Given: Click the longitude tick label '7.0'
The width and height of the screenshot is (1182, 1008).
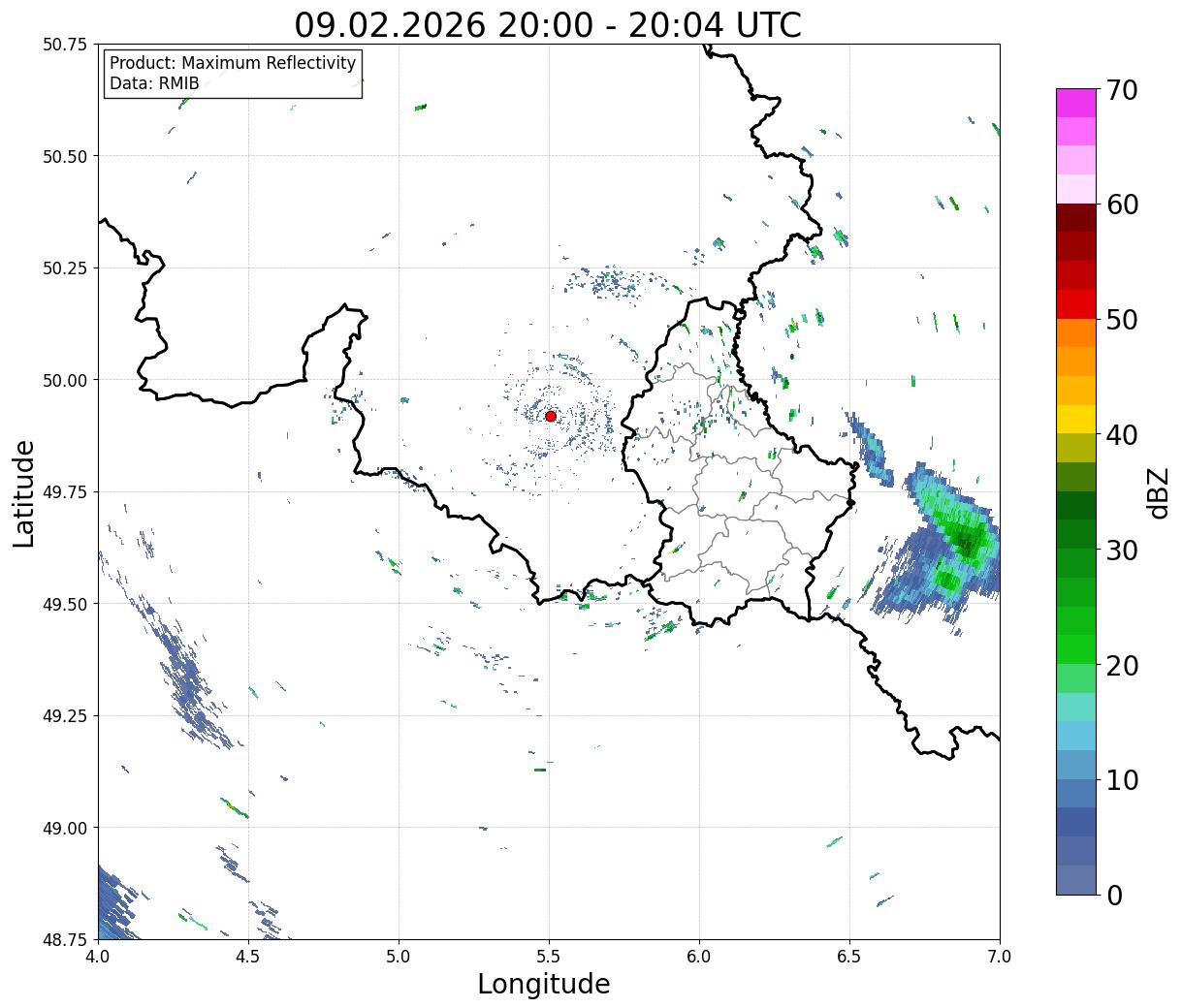Looking at the screenshot, I should [1000, 957].
